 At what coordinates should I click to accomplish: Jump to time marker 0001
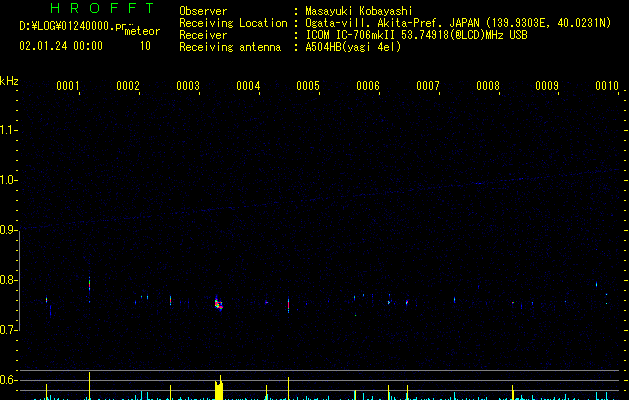67,86
